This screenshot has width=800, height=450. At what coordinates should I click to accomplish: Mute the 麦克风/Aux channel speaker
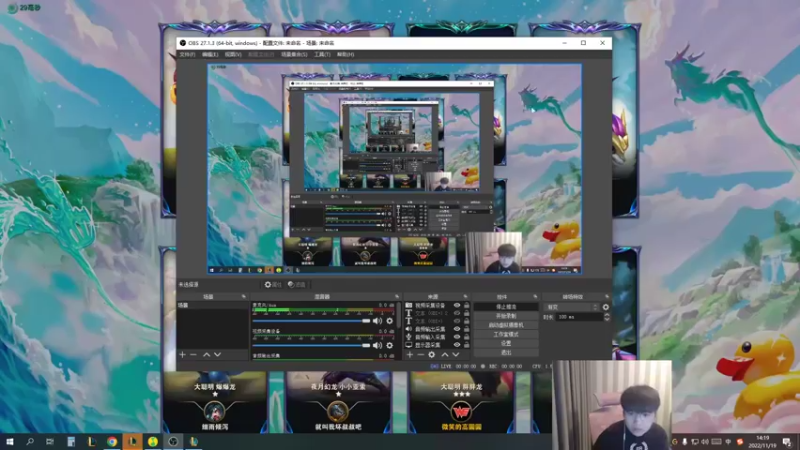[x=377, y=321]
